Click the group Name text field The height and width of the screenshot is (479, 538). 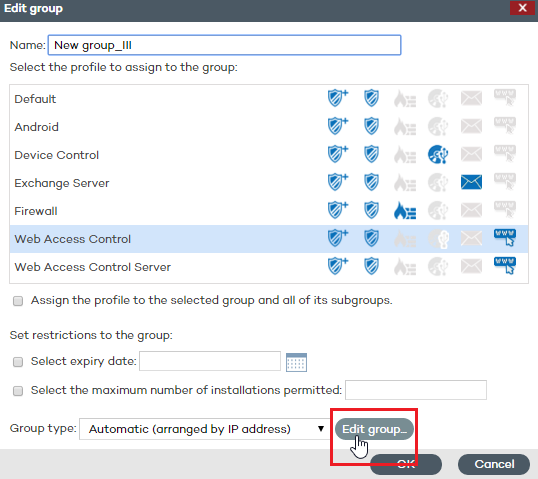[x=224, y=45]
